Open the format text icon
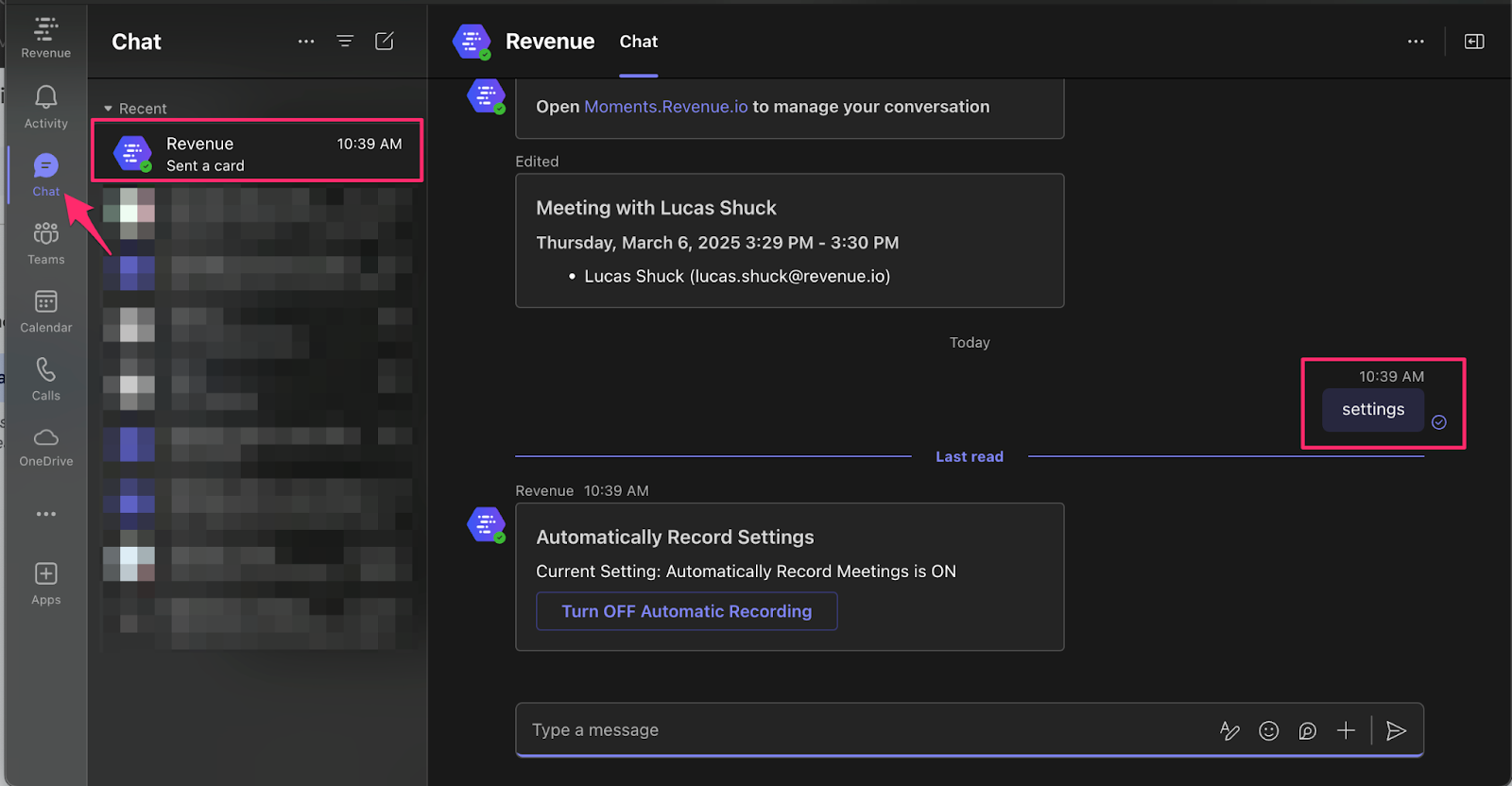 [x=1229, y=730]
